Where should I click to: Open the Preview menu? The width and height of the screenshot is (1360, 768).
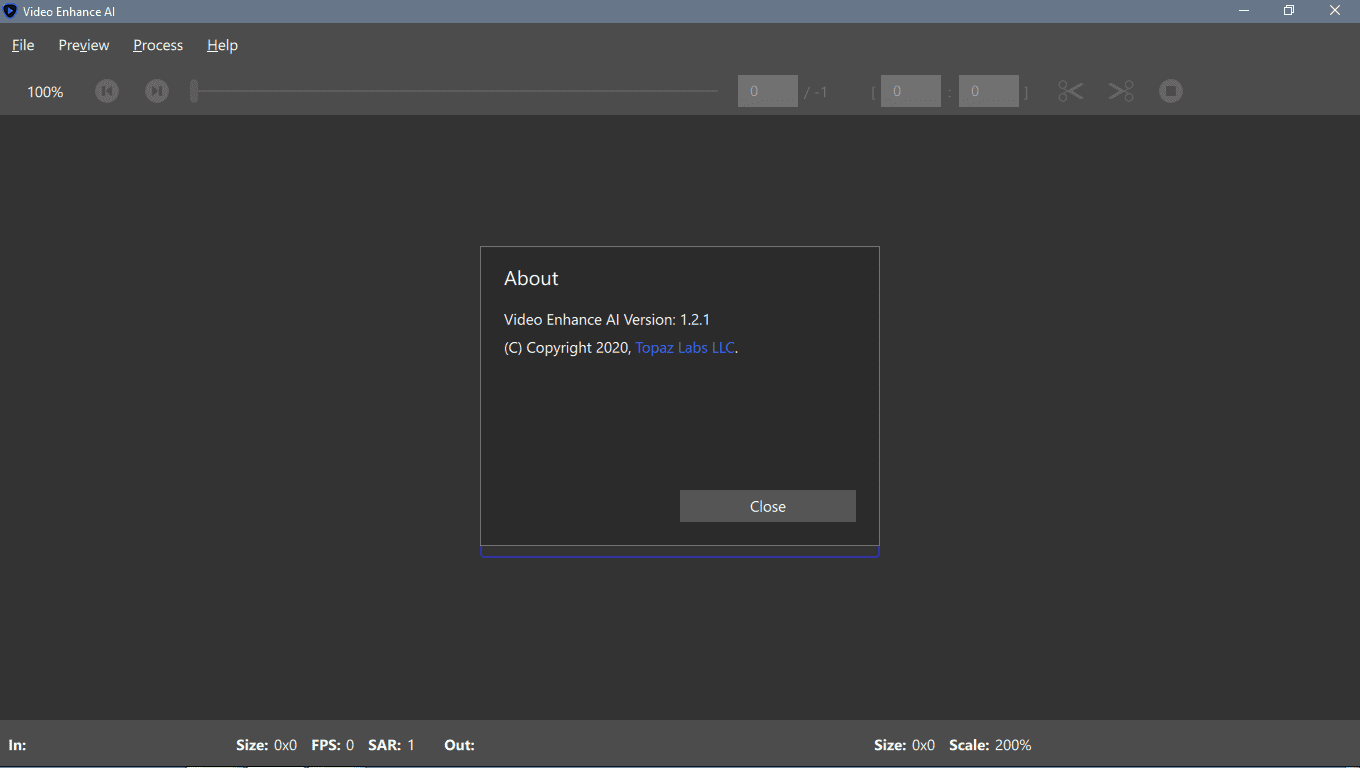(x=84, y=45)
